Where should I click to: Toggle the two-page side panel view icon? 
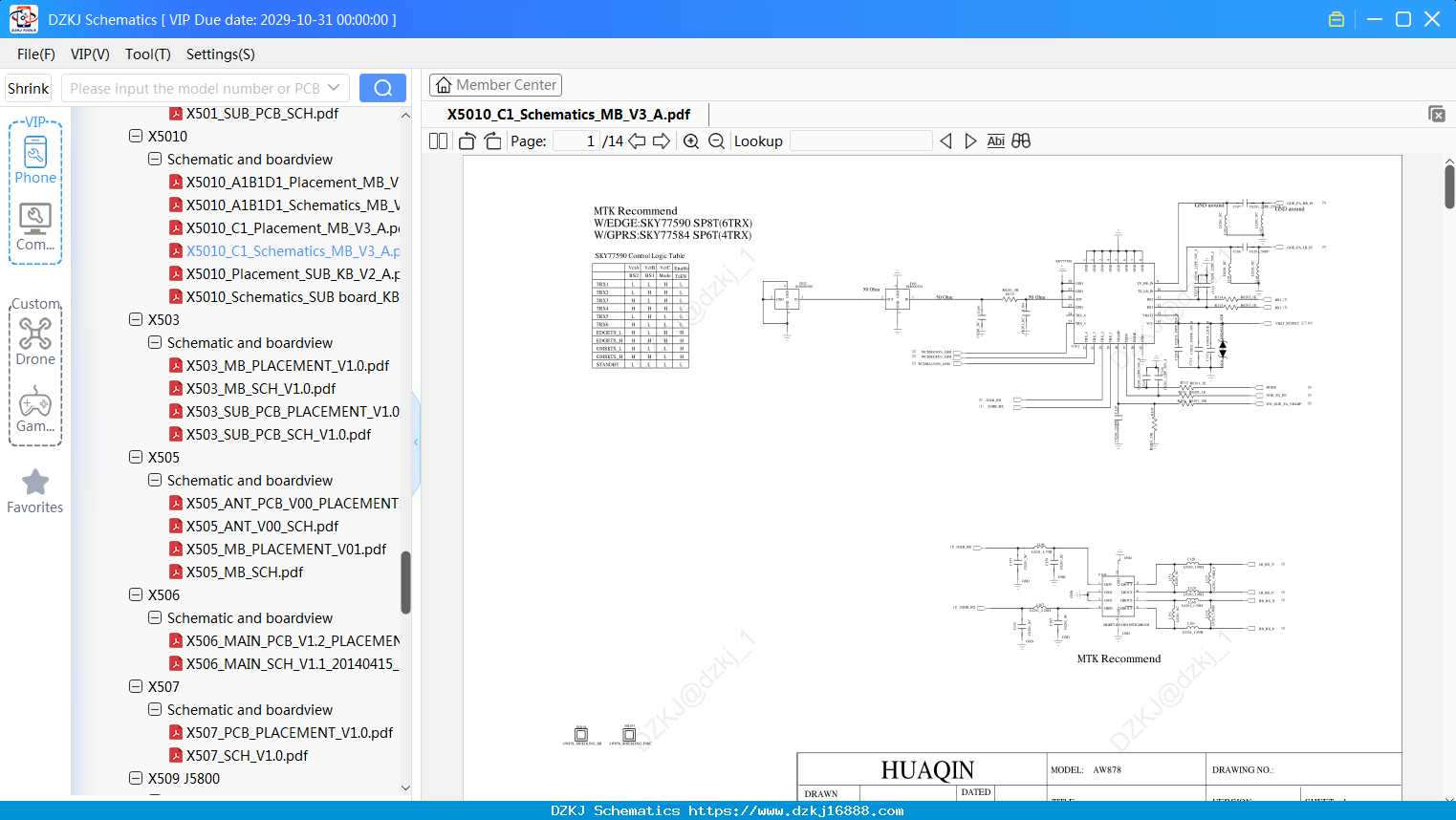pos(439,141)
